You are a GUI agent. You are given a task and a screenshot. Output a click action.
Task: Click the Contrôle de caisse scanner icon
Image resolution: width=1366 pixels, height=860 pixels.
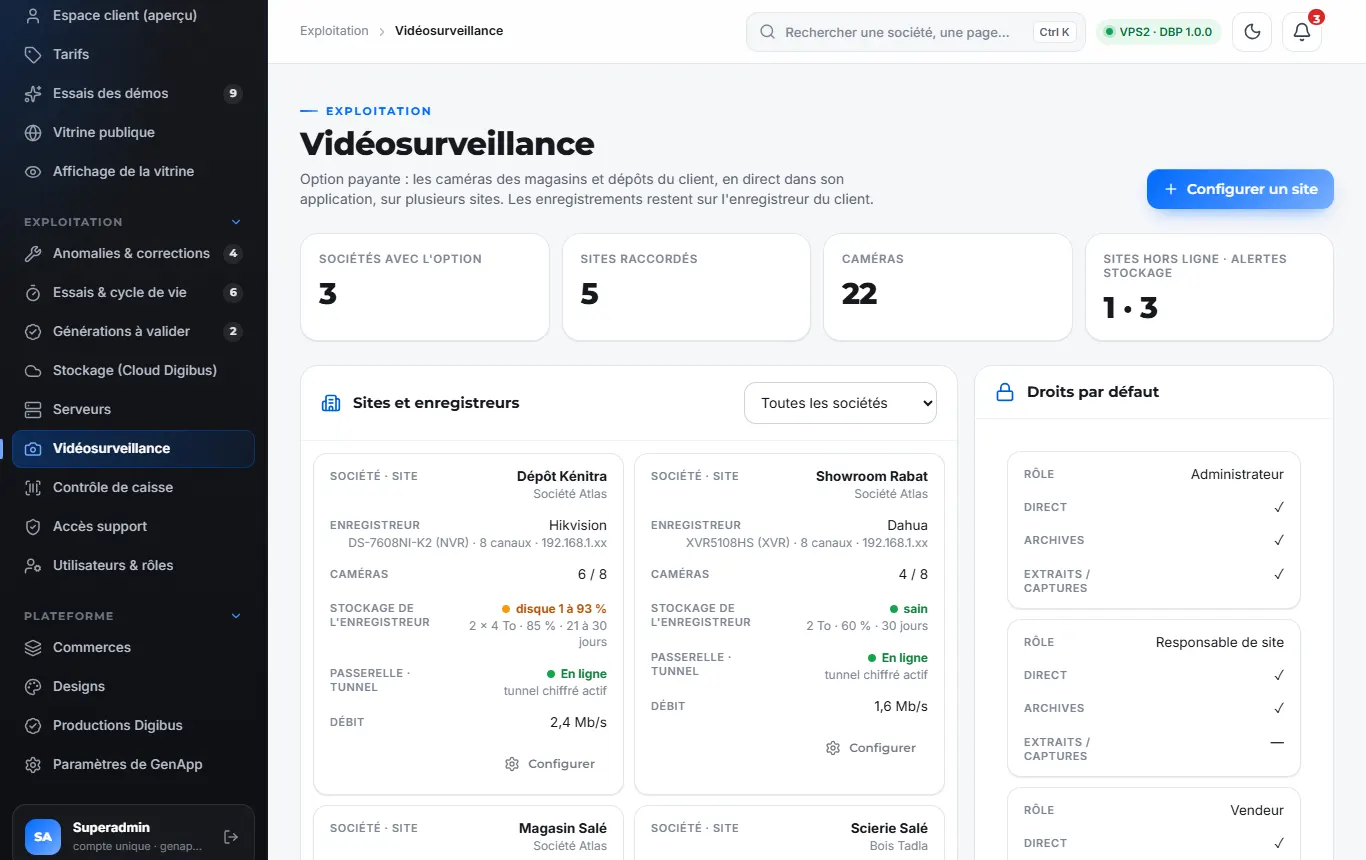pos(33,487)
